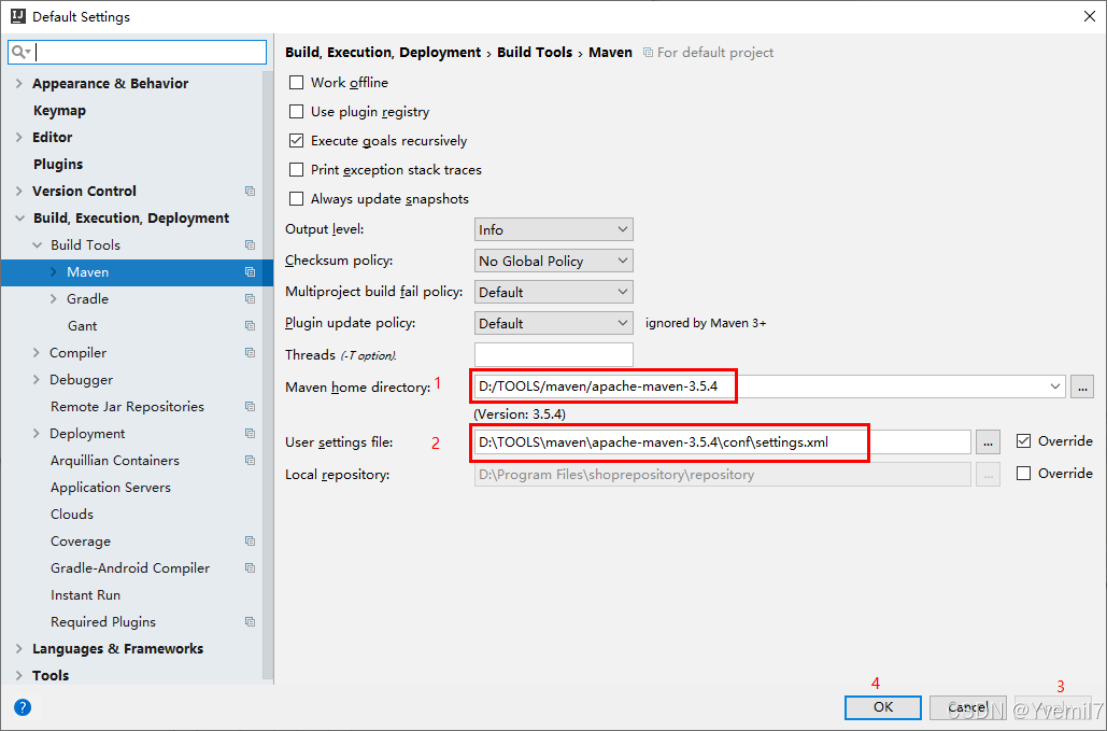Expand the Tools section arrow
The width and height of the screenshot is (1108, 731).
pos(19,675)
